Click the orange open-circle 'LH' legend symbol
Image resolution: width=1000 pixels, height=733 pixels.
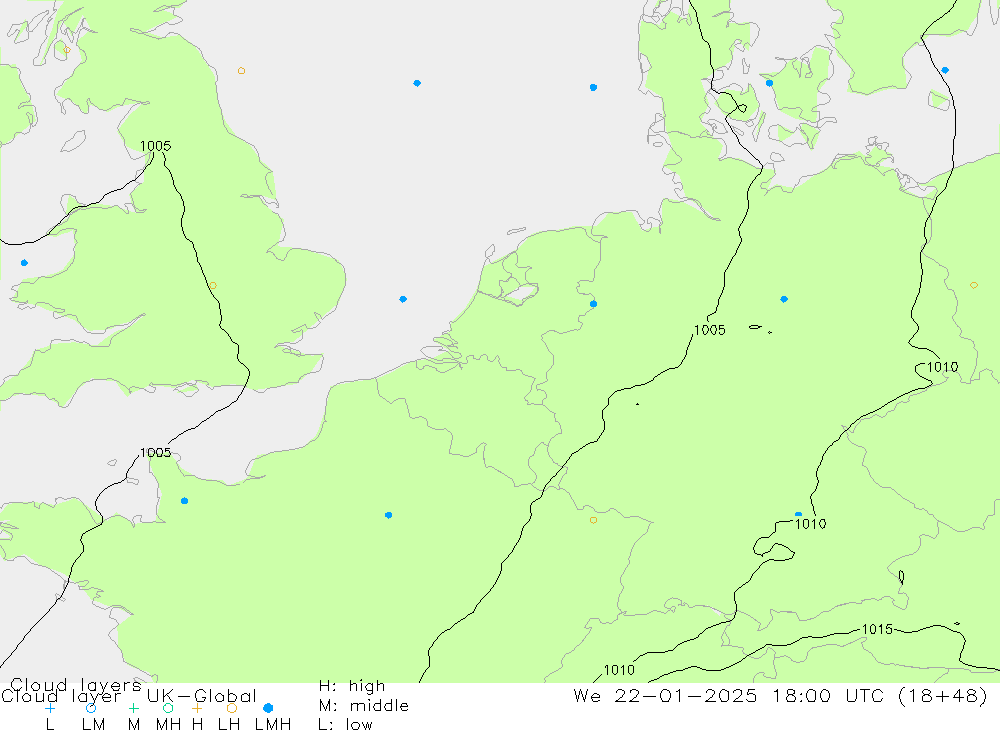232,708
